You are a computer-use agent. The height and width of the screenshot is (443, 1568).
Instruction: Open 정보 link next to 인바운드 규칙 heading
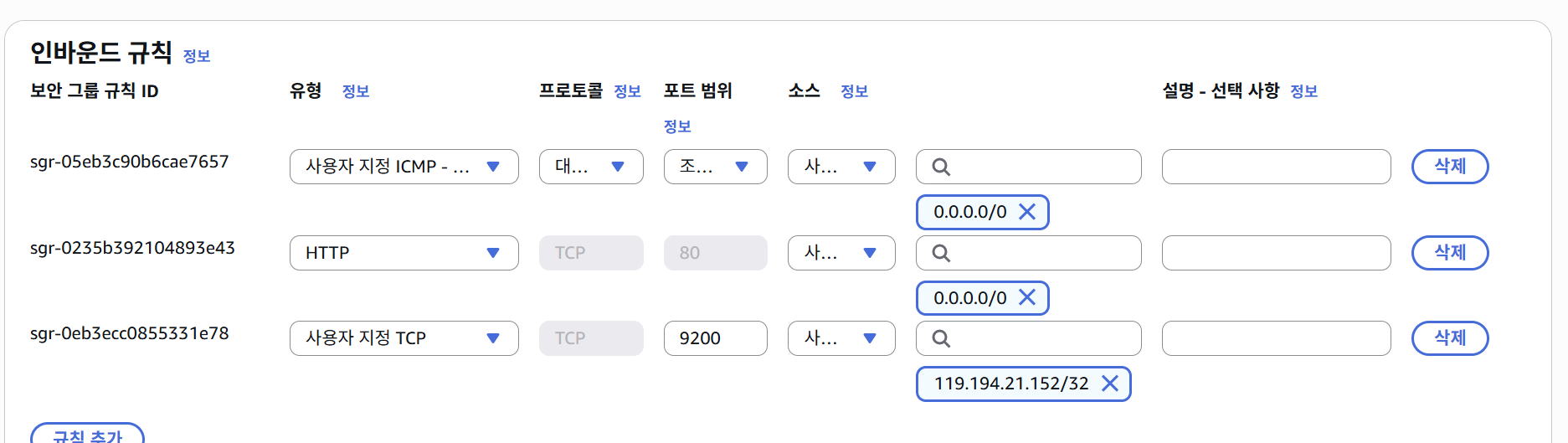pos(197,56)
